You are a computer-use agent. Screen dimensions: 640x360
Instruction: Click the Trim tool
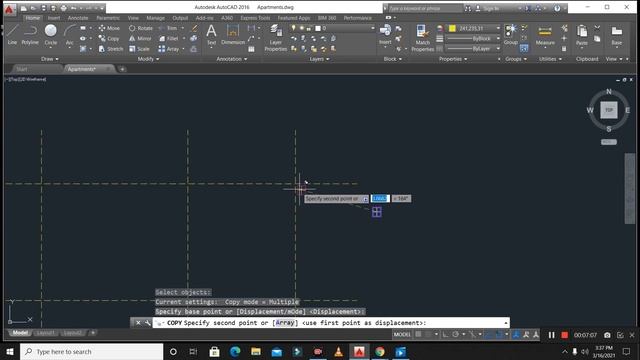pyautogui.click(x=168, y=28)
